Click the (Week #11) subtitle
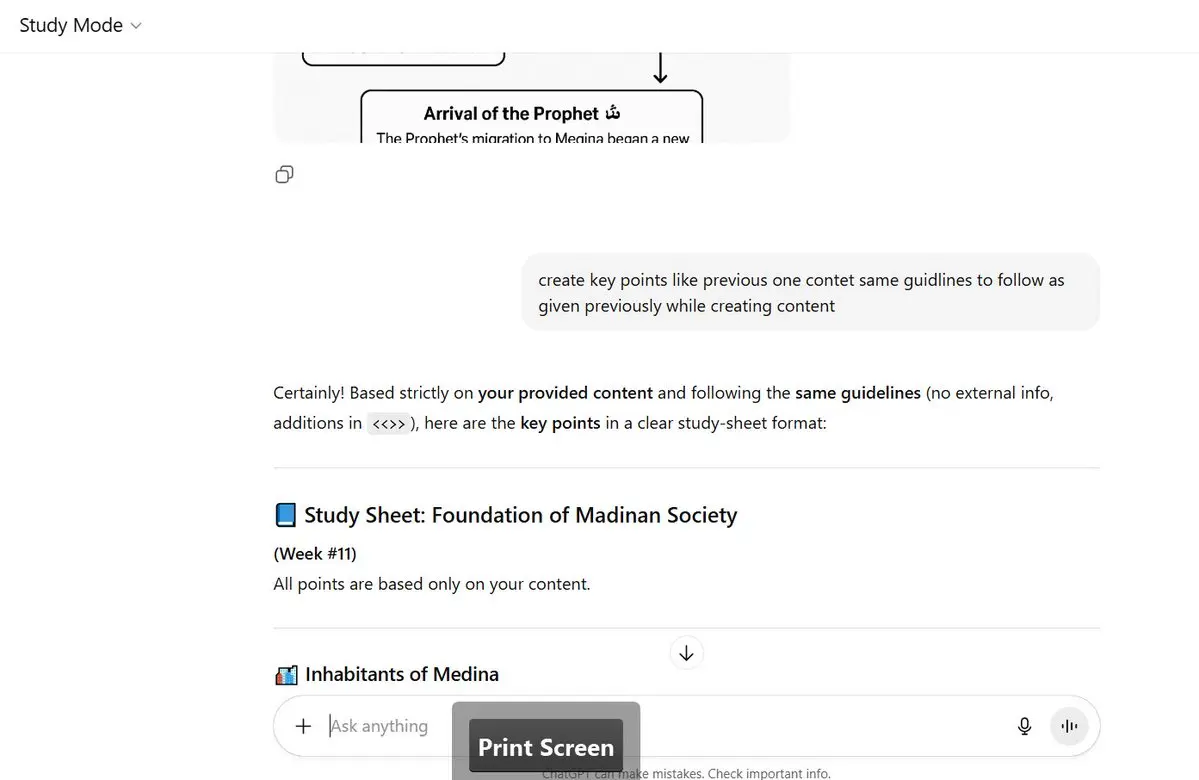 click(x=315, y=554)
